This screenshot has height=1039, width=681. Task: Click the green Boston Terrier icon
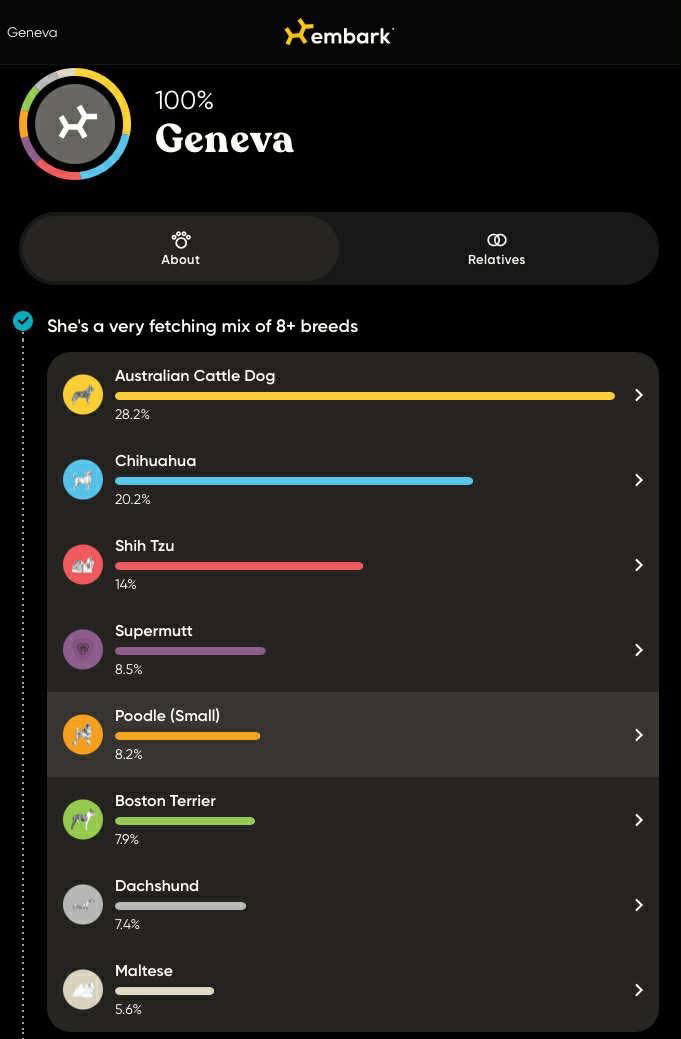click(83, 820)
